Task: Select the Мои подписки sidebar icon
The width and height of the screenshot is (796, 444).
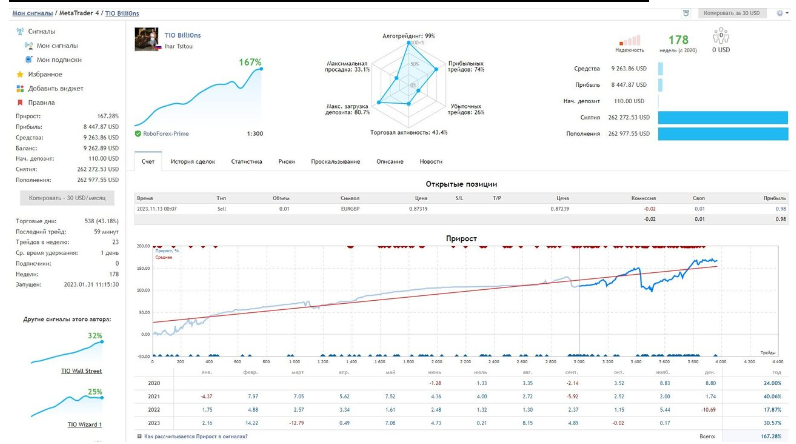Action: 29,60
